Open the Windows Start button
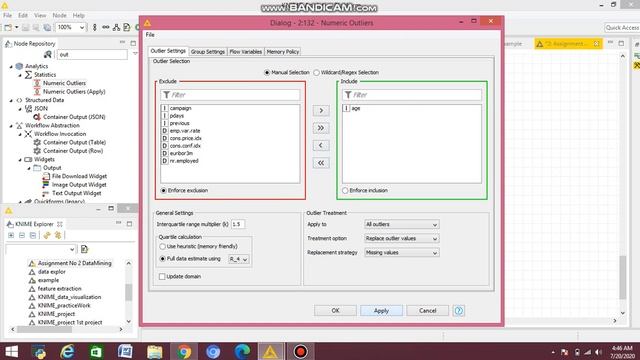The width and height of the screenshot is (640, 360). [x=11, y=351]
